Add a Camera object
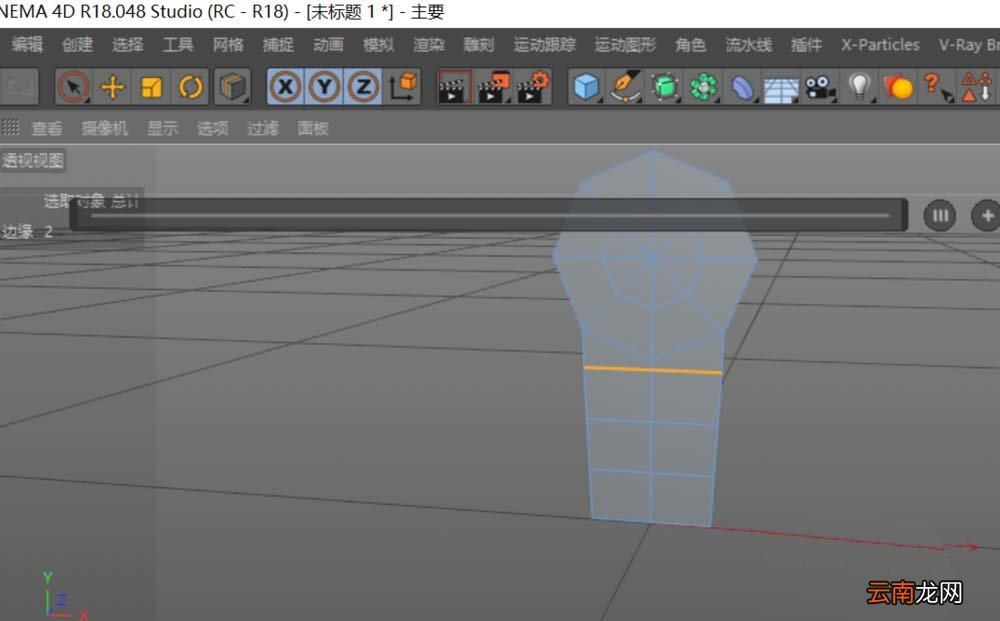This screenshot has width=1000, height=621. 820,87
